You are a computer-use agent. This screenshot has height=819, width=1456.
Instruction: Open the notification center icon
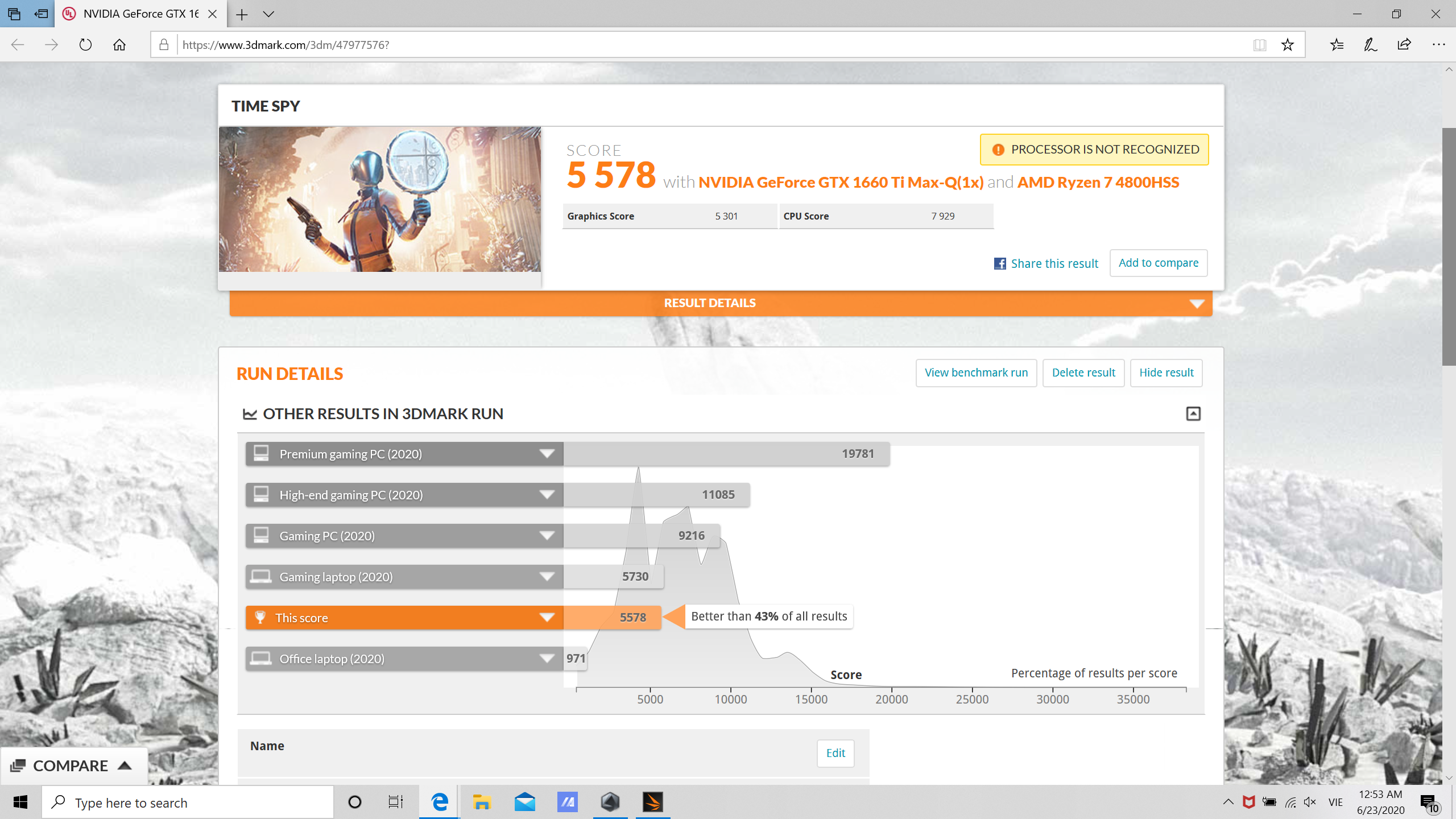[x=1430, y=803]
